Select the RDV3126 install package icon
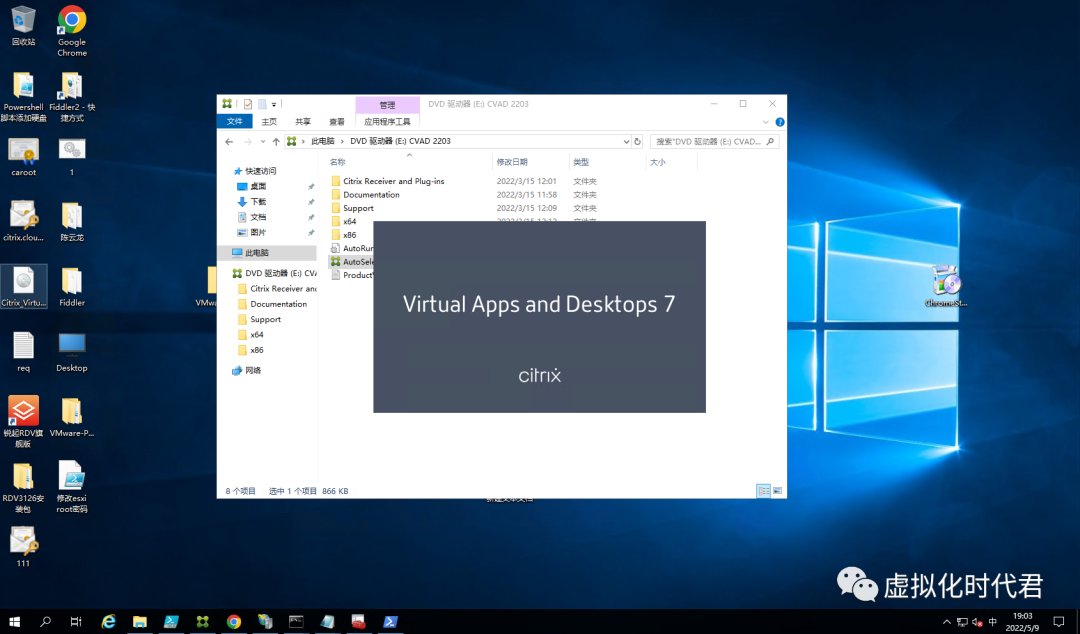The width and height of the screenshot is (1080, 634). [x=23, y=487]
